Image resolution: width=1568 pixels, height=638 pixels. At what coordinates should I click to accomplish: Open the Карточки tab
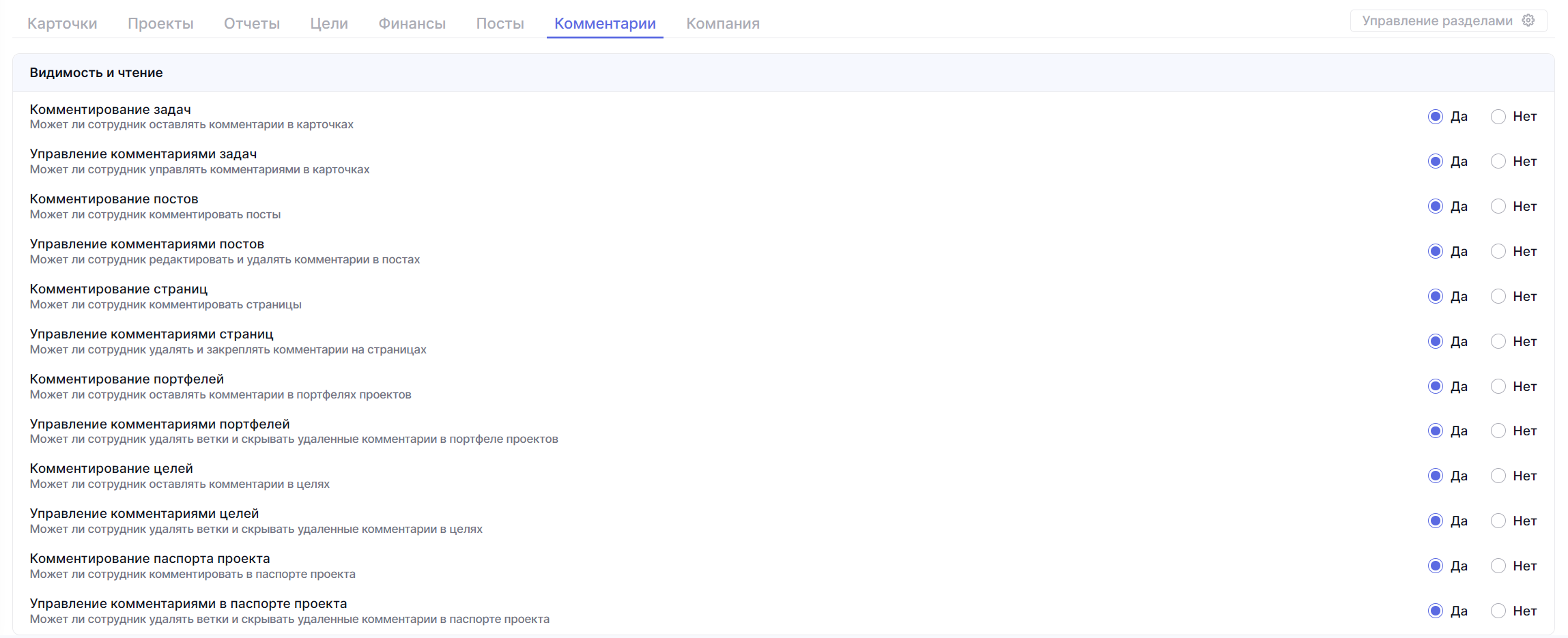[62, 23]
